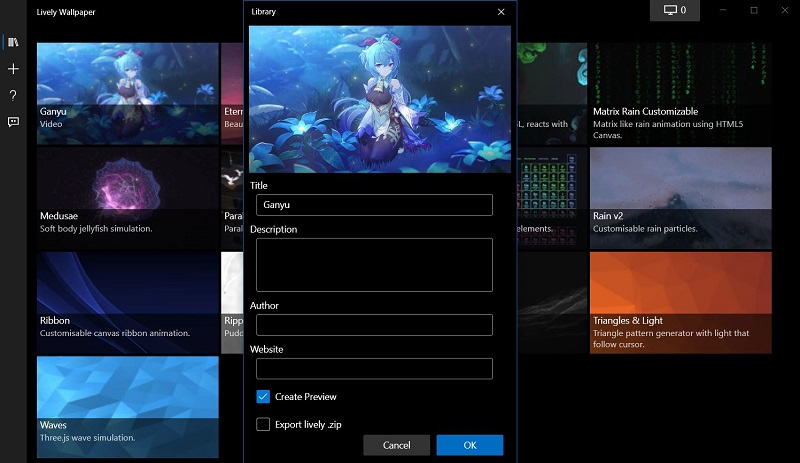Viewport: 800px width, 463px height.
Task: Close the Library dialog with X
Action: (501, 12)
